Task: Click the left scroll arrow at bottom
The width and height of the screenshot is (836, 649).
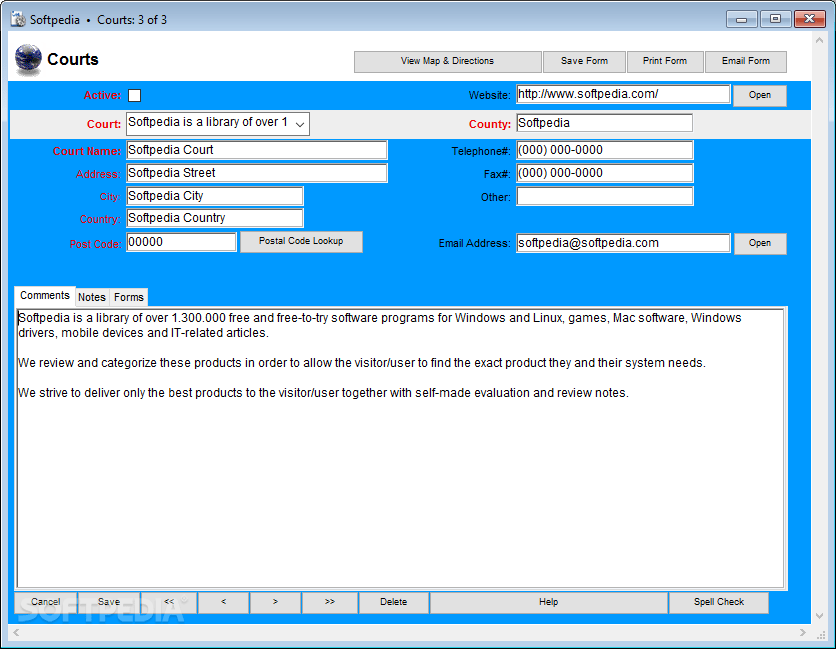Action: [x=14, y=633]
